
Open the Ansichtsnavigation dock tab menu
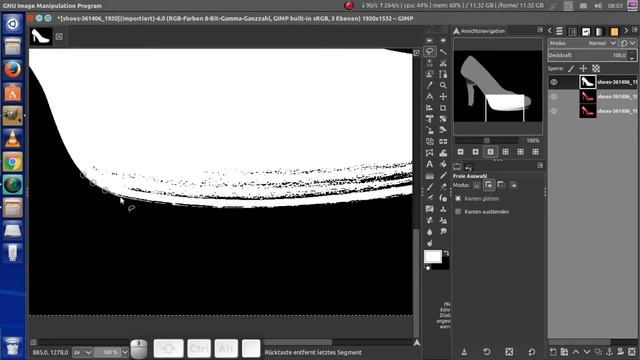(x=540, y=30)
